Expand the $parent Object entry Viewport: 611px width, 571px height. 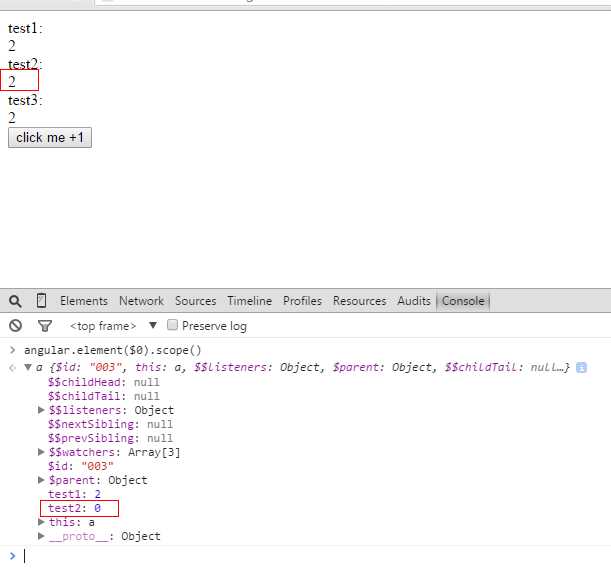(x=41, y=480)
